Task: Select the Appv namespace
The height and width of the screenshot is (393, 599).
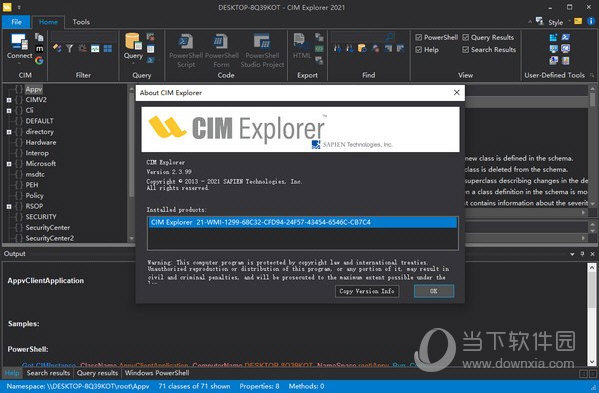Action: 34,89
